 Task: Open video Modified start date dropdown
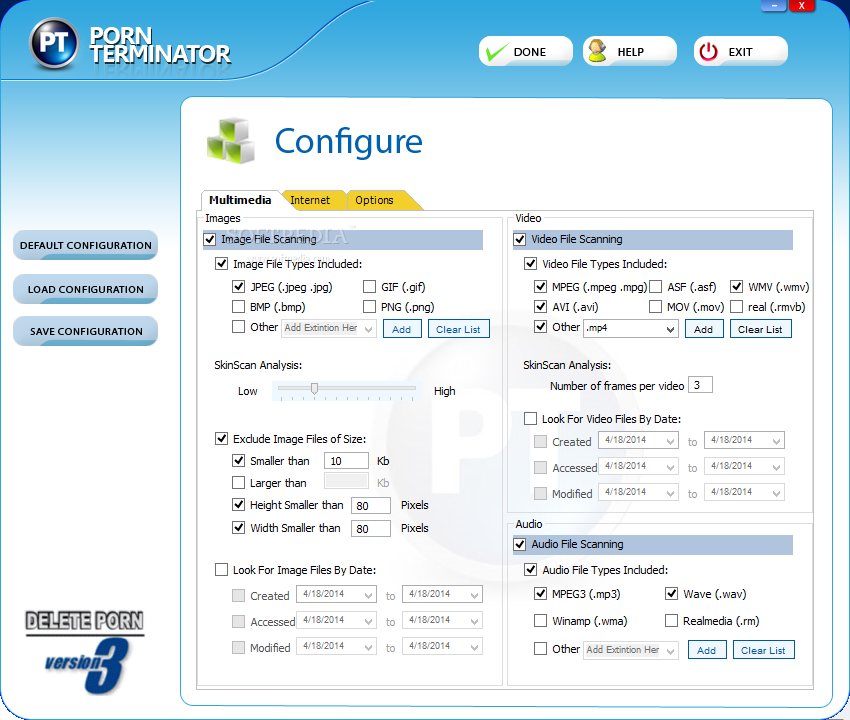click(x=671, y=493)
